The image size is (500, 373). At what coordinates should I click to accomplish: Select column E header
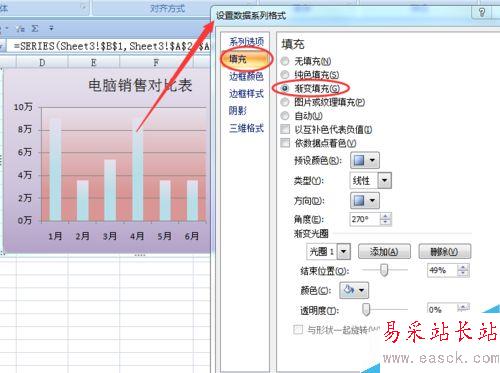94,63
